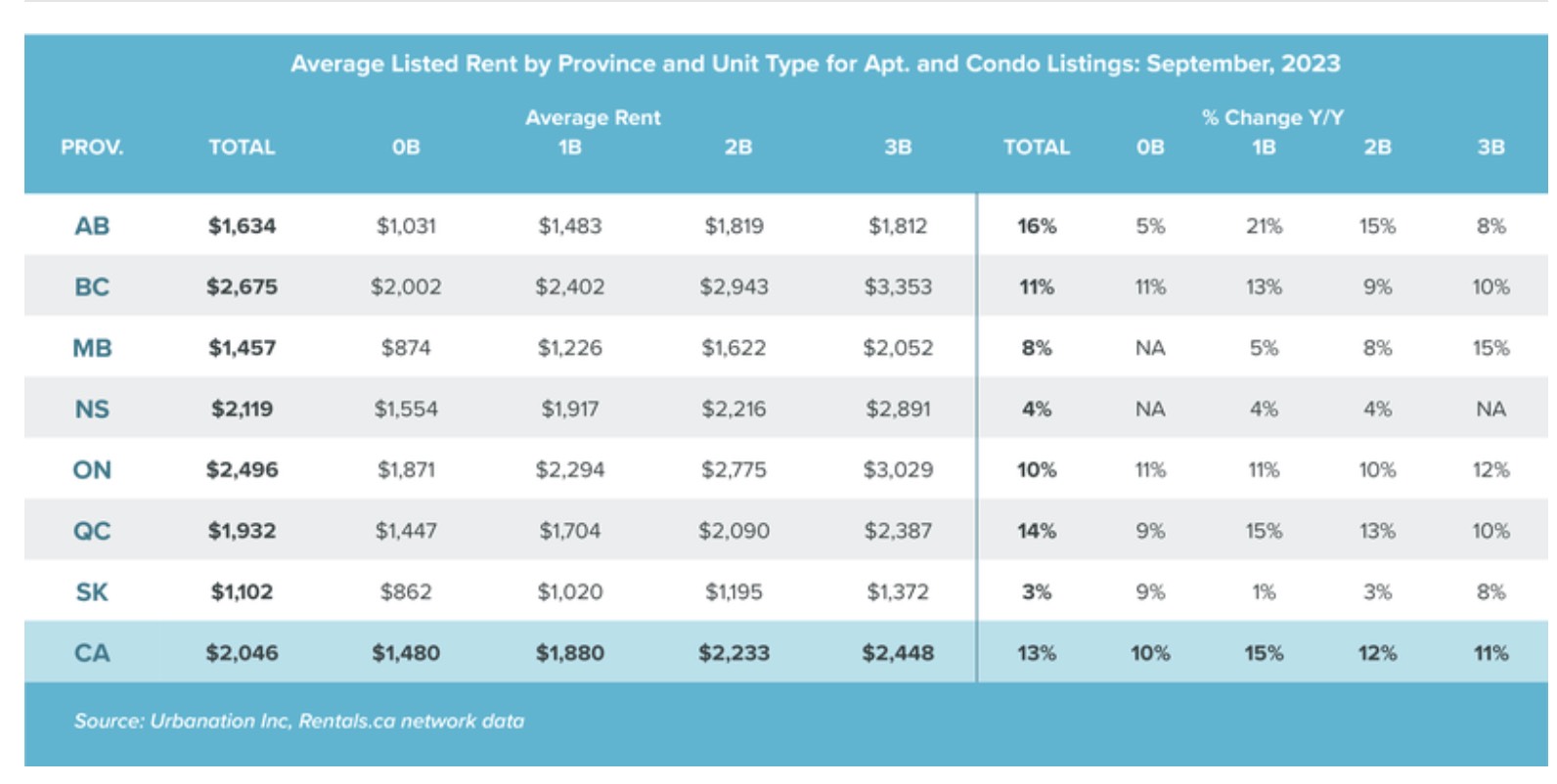Click the MB province row label
Screen dimensions: 1557x784
92,348
